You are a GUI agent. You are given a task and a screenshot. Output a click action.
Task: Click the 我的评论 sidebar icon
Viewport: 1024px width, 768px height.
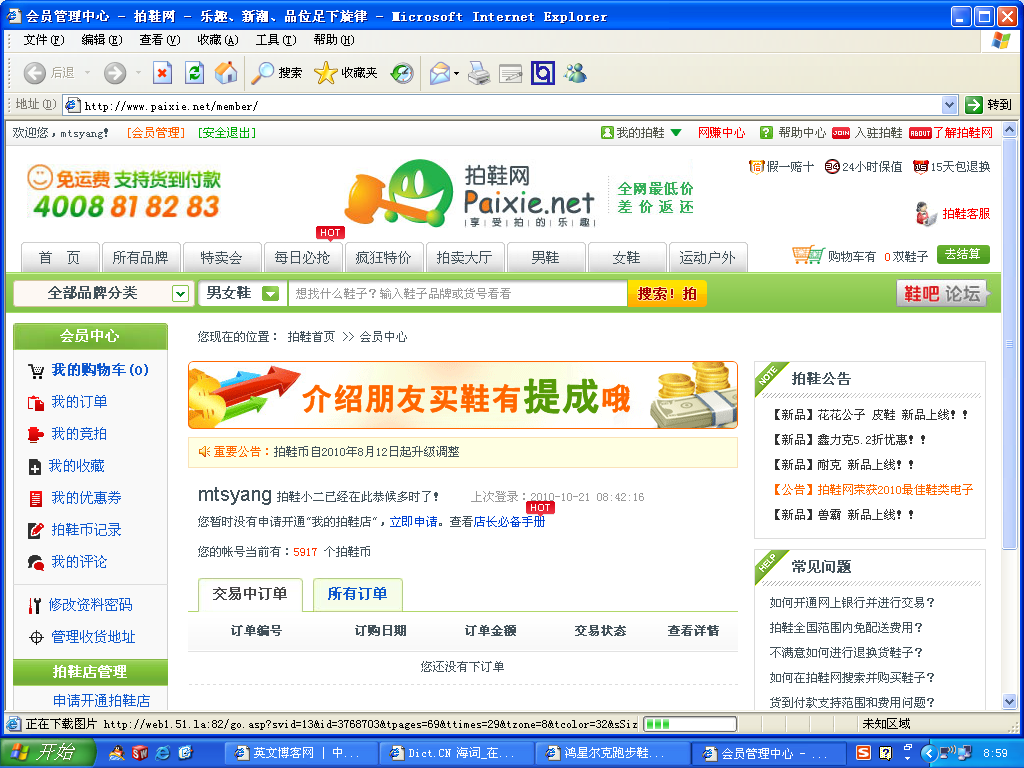[x=35, y=562]
